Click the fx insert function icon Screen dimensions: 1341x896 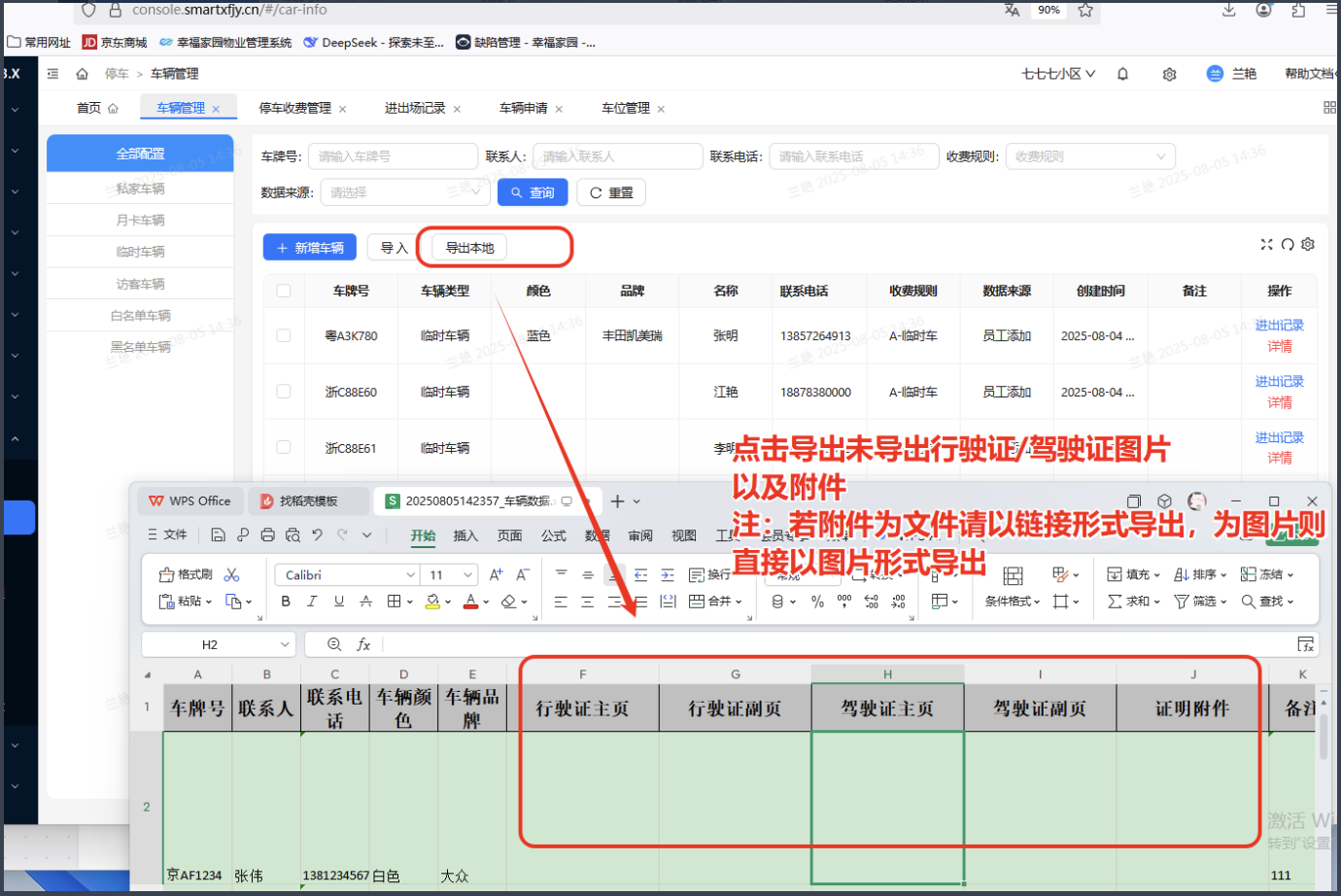(363, 644)
